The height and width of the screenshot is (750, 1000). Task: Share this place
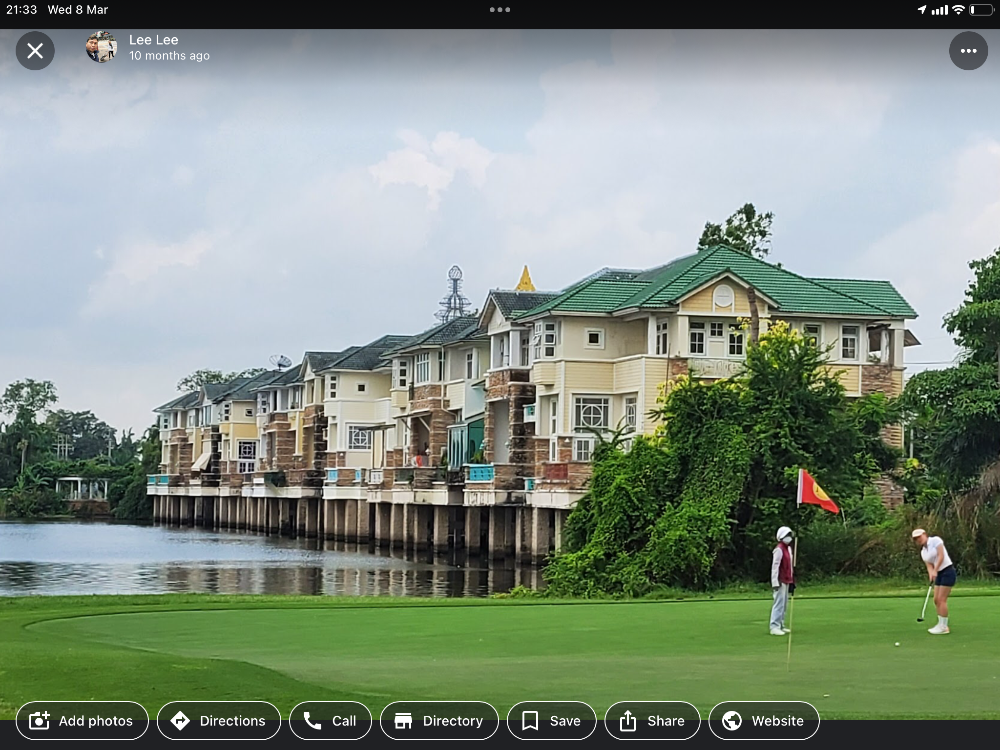pos(652,721)
